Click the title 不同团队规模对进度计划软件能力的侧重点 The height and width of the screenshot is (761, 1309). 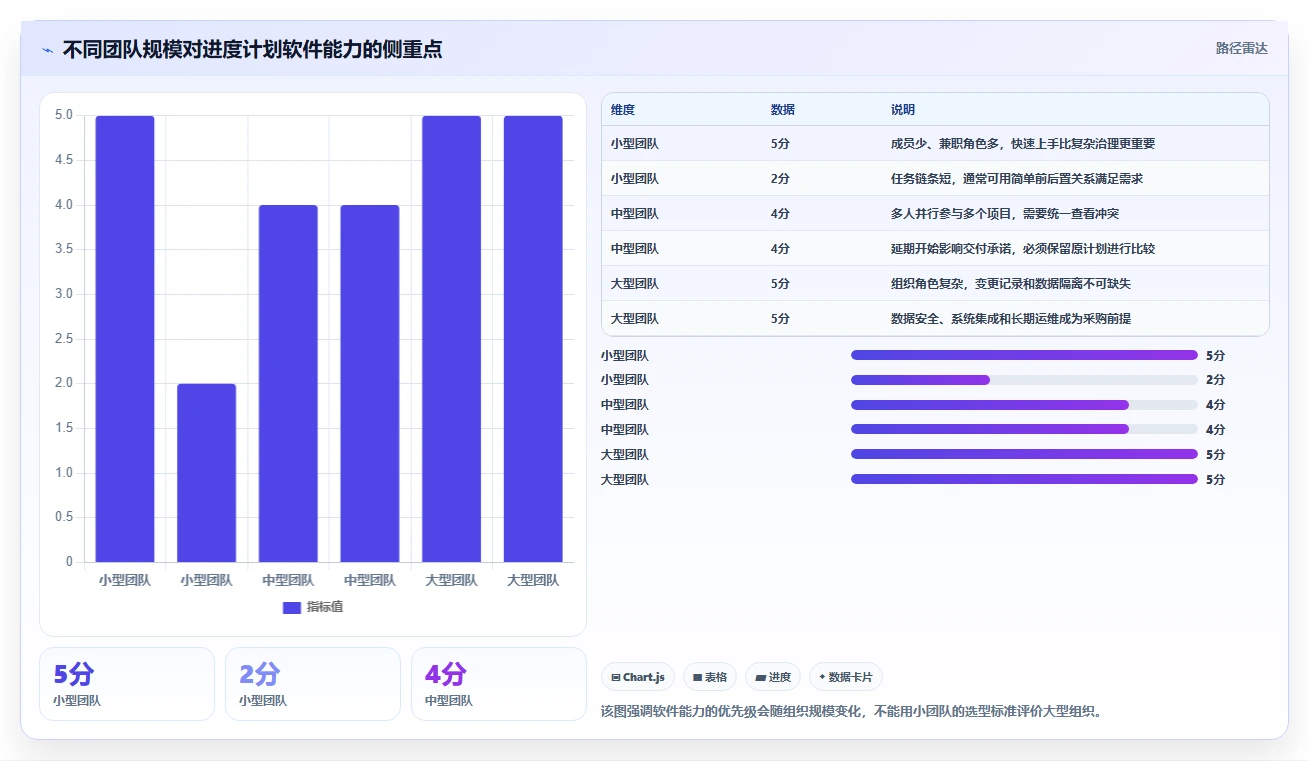(252, 49)
